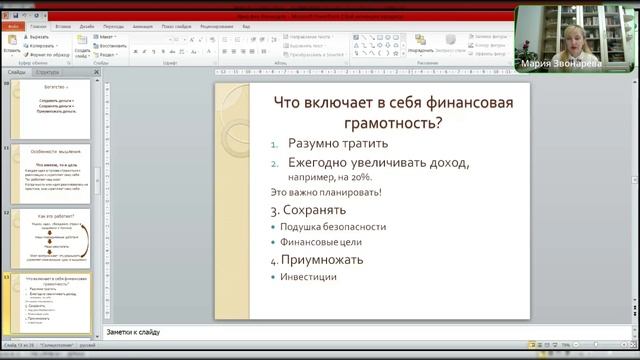Open Заливка фигуры (Shape Fill) menu
The height and width of the screenshot is (360, 640).
tap(488, 36)
